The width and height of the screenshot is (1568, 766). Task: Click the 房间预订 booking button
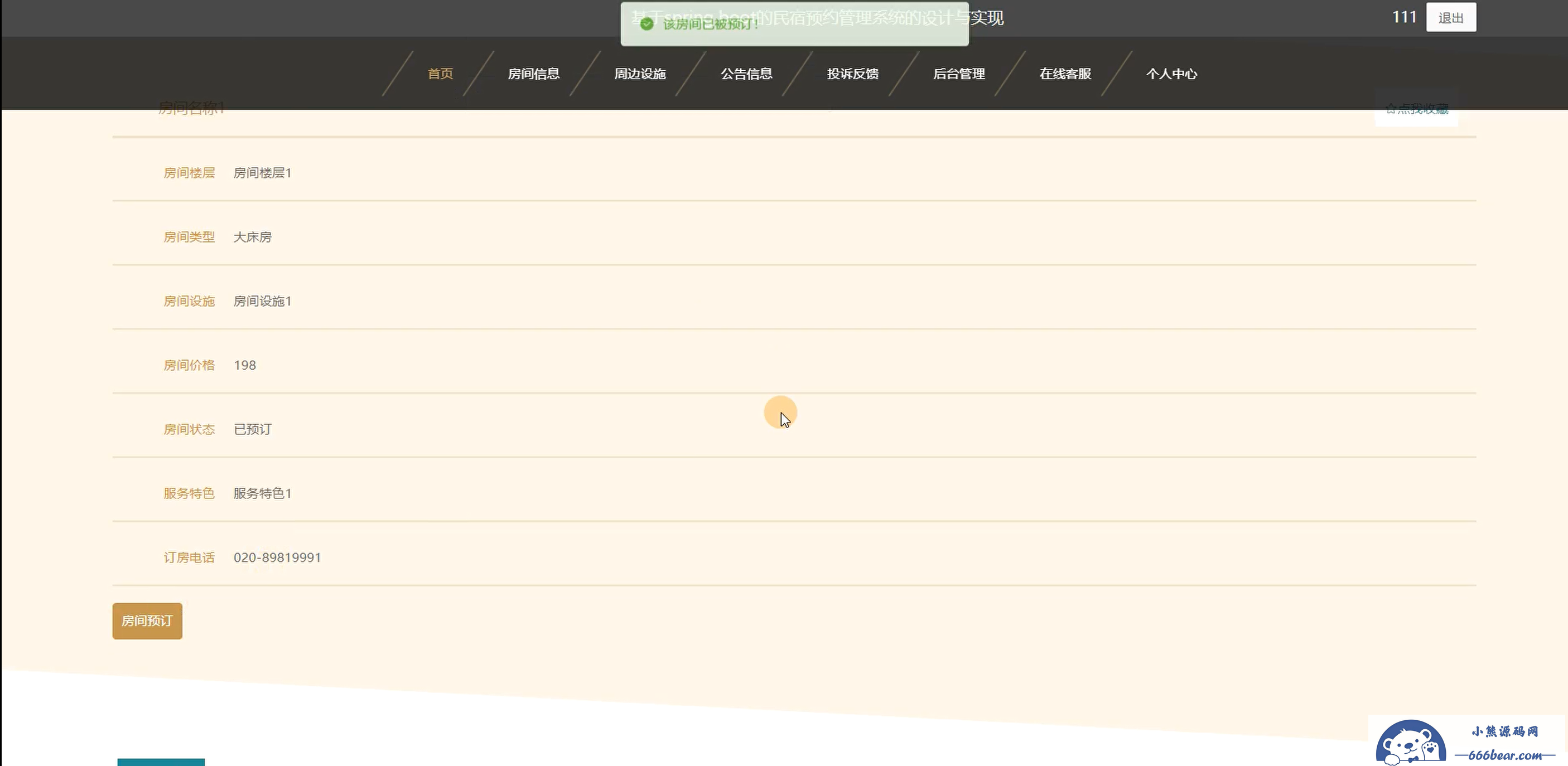point(147,620)
